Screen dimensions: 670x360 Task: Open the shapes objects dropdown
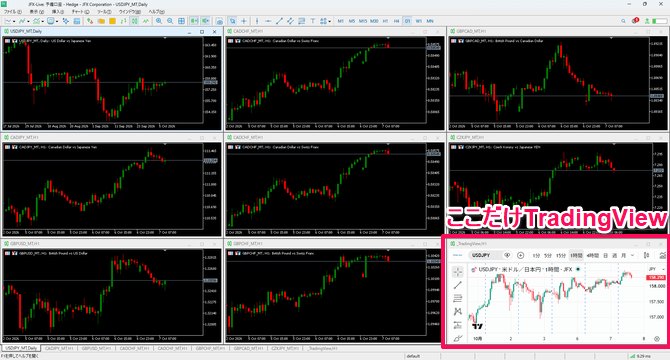pyautogui.click(x=329, y=21)
